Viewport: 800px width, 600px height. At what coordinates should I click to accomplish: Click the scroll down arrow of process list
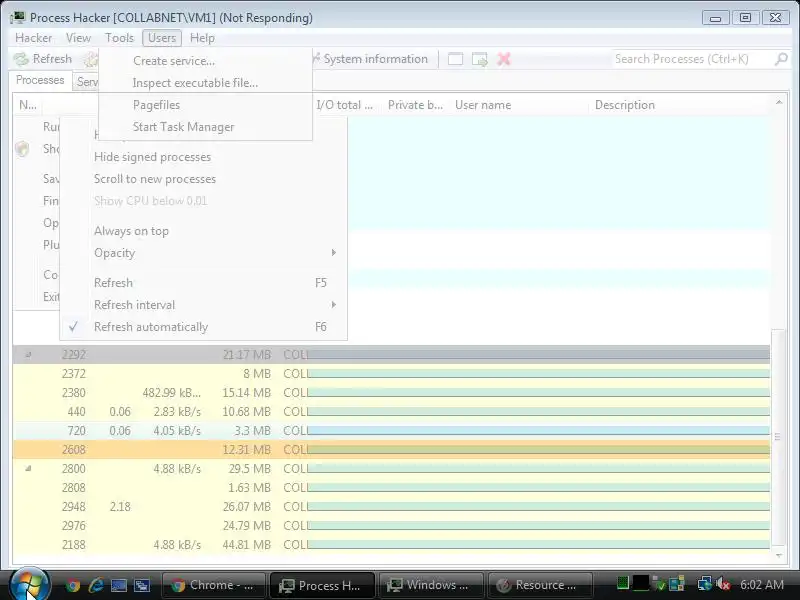pos(779,555)
